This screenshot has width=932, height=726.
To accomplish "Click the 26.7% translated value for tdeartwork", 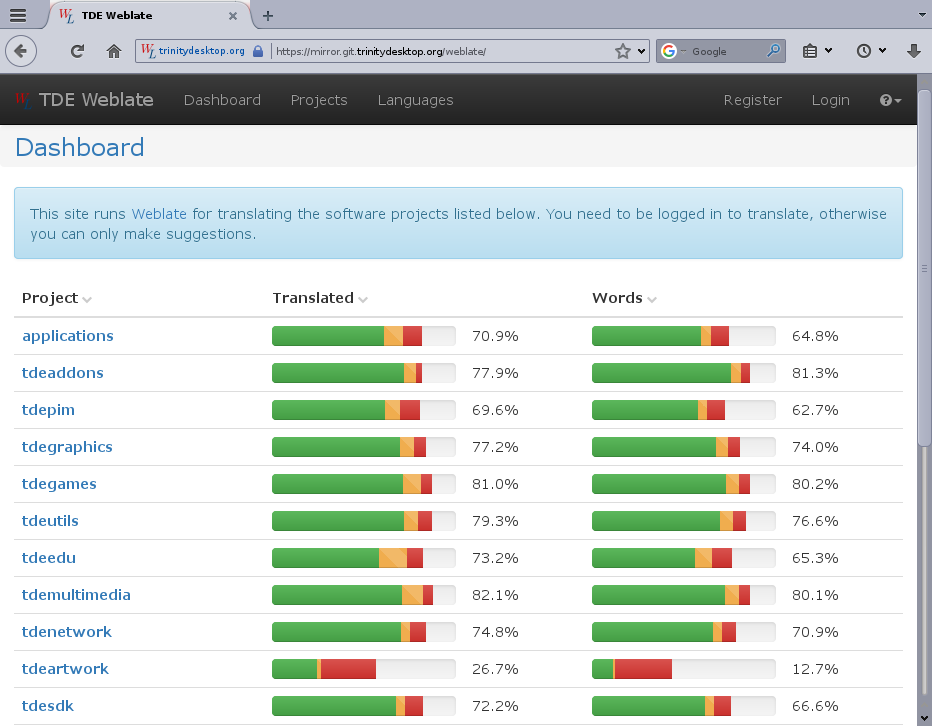I will point(495,669).
